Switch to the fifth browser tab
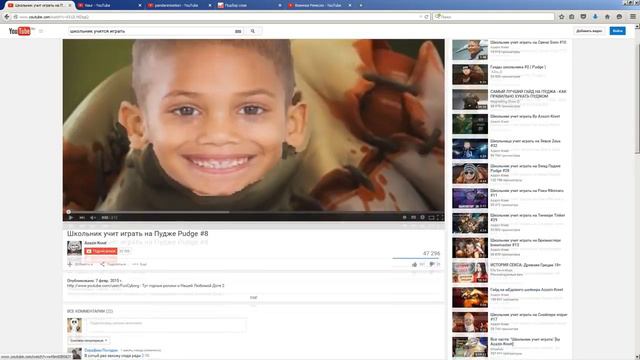640x360 pixels. point(320,5)
